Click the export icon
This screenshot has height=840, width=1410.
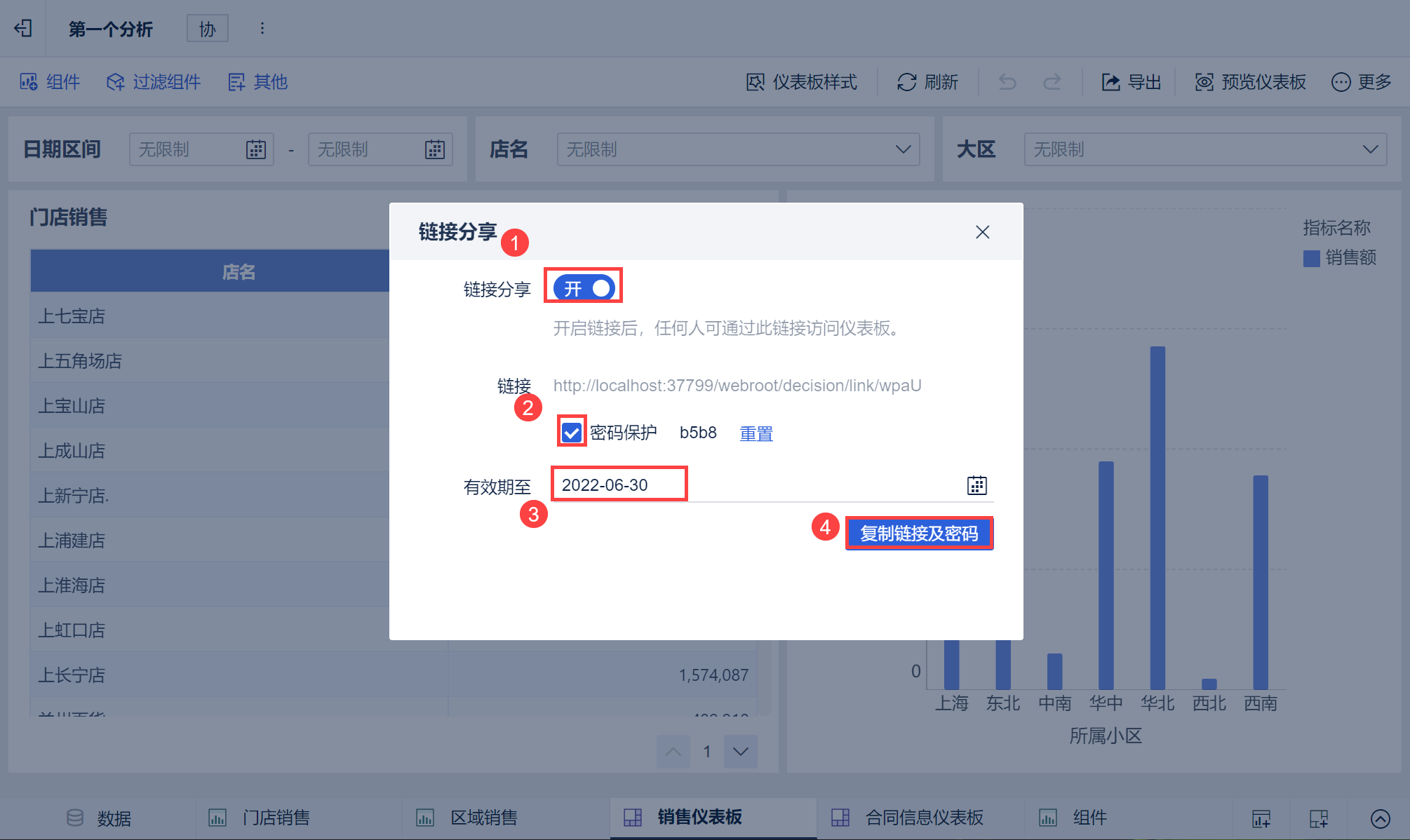pos(1110,82)
